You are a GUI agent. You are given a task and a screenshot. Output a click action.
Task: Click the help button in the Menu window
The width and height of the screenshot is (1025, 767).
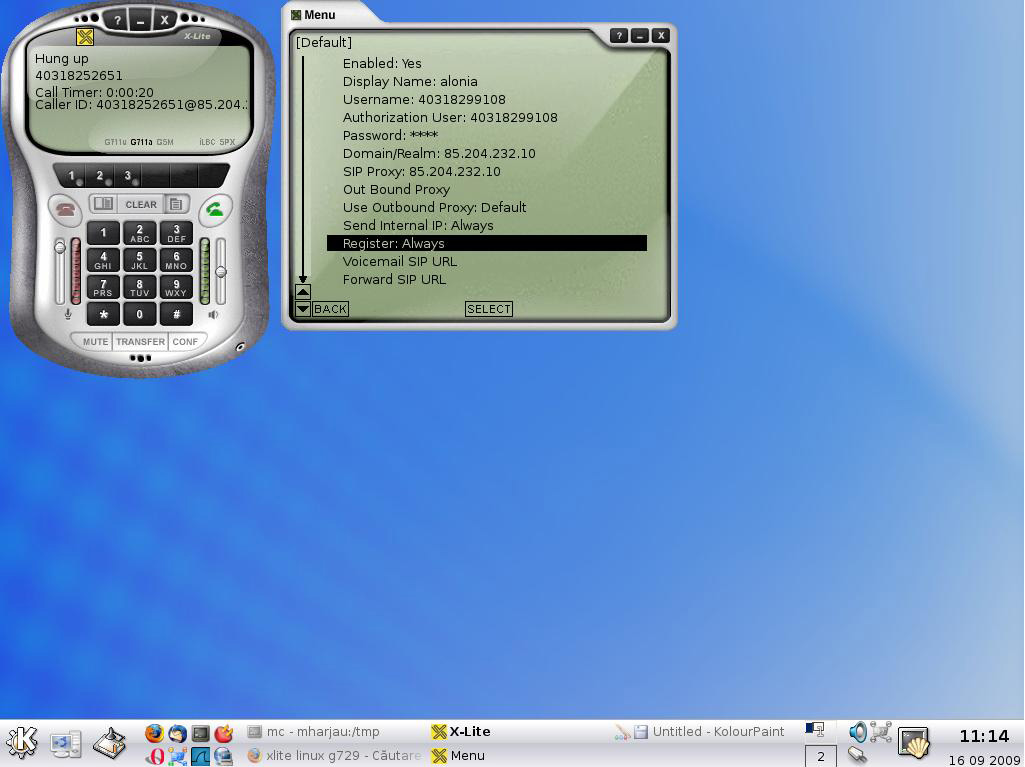click(x=618, y=36)
